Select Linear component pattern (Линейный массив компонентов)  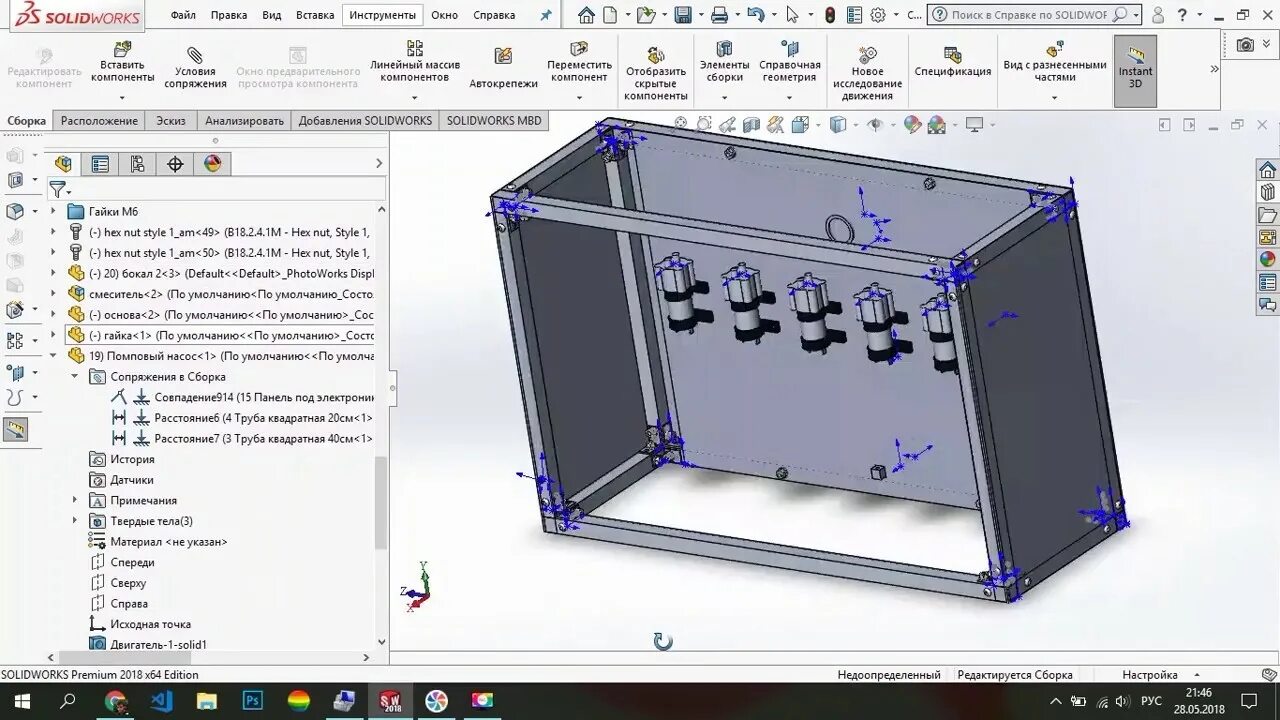point(415,63)
